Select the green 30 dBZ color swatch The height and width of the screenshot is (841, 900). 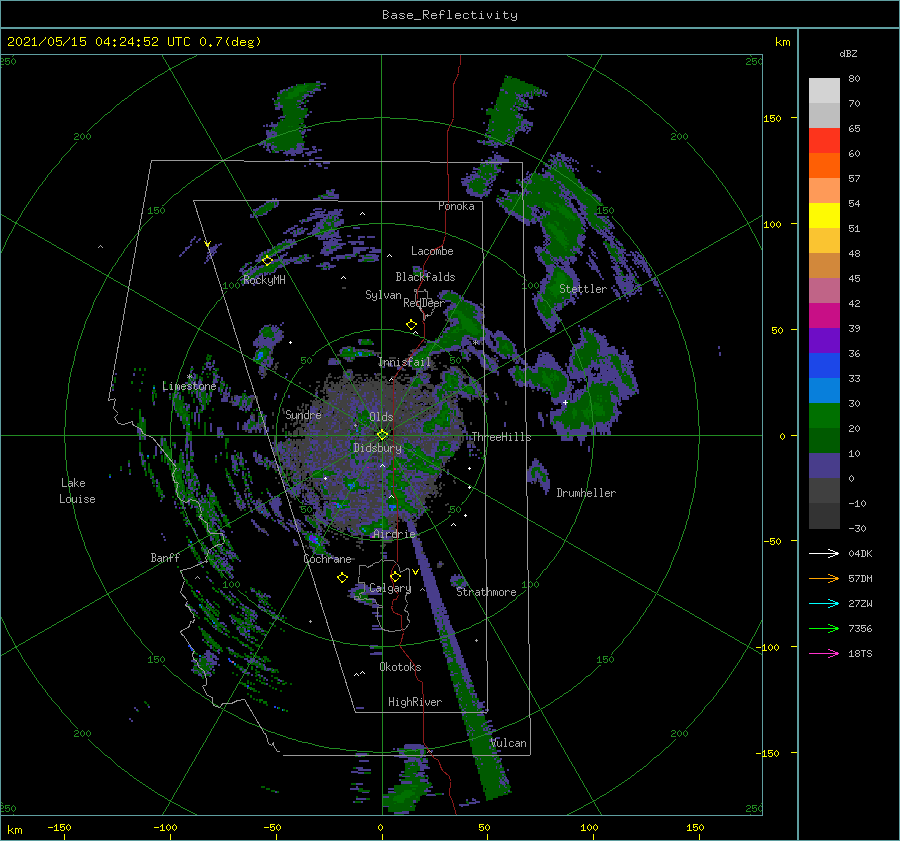(824, 416)
